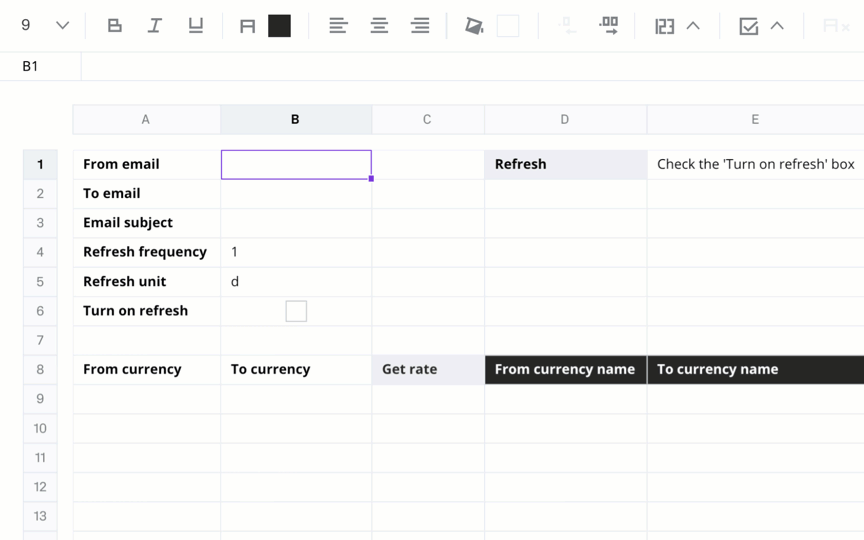864x540 pixels.
Task: Select column C header
Action: (428, 120)
